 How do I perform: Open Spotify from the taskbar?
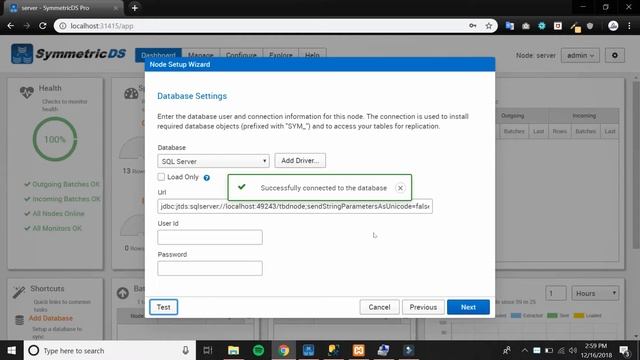[258, 350]
